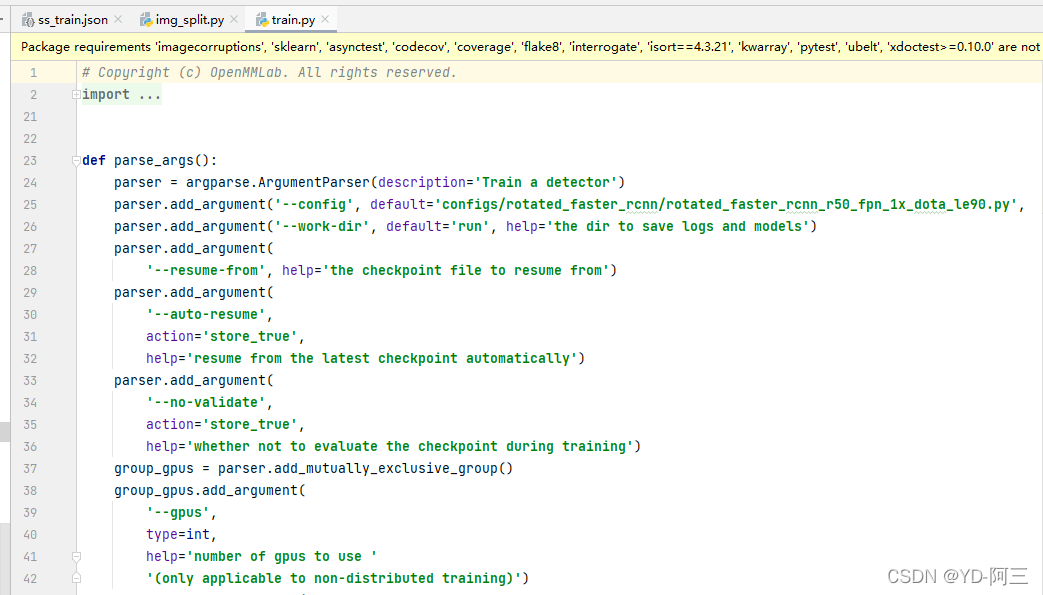Image resolution: width=1043 pixels, height=595 pixels.
Task: Click the fold end marker at line 42
Action: click(x=76, y=578)
